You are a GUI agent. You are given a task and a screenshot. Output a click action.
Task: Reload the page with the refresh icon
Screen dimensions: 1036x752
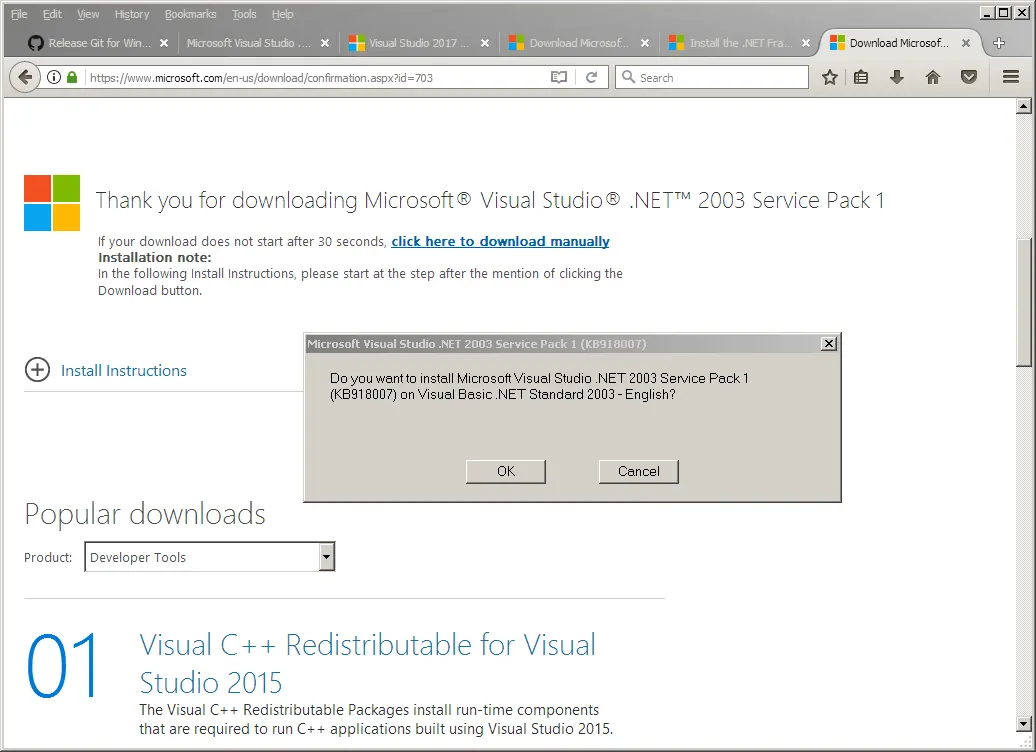[591, 77]
